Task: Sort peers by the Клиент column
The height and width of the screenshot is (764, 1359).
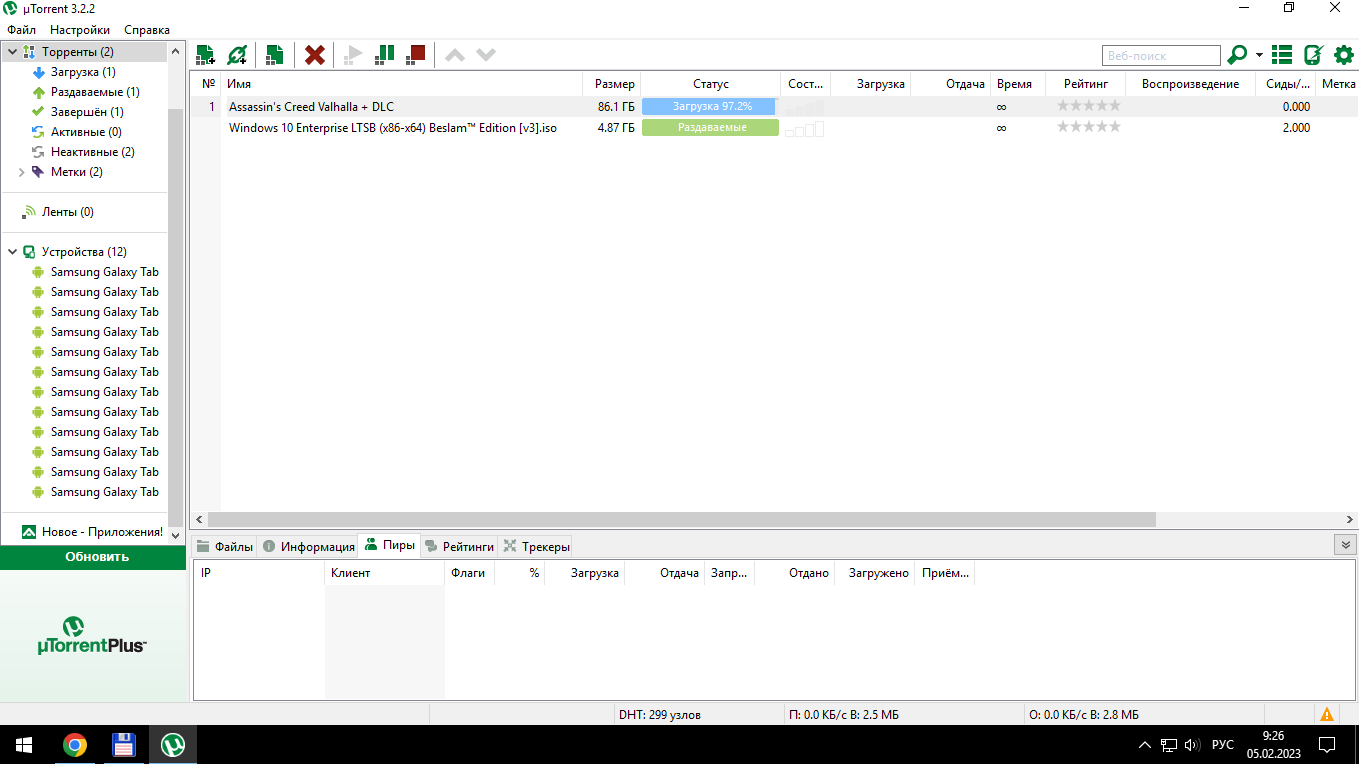Action: click(384, 573)
